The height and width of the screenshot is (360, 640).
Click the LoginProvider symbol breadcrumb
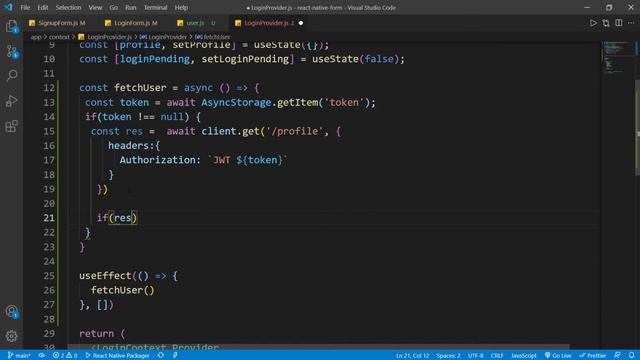[163, 37]
